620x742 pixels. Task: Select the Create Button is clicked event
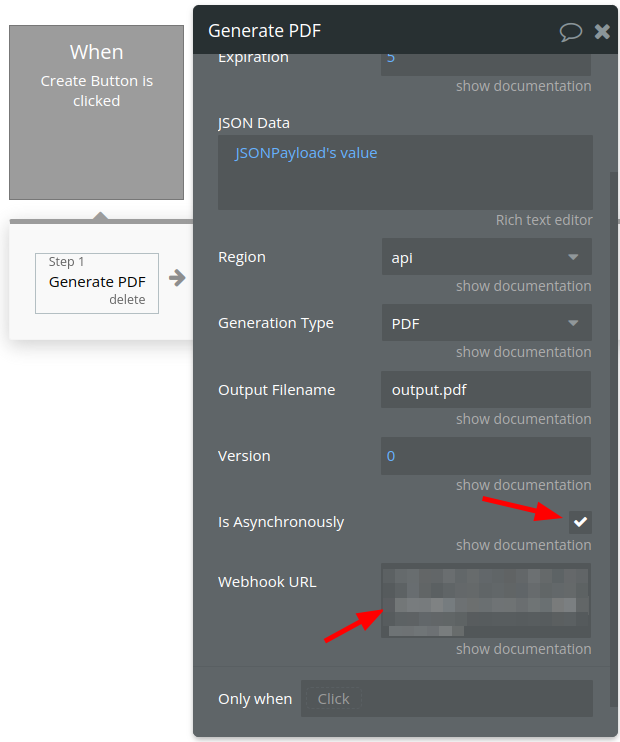pos(96,112)
